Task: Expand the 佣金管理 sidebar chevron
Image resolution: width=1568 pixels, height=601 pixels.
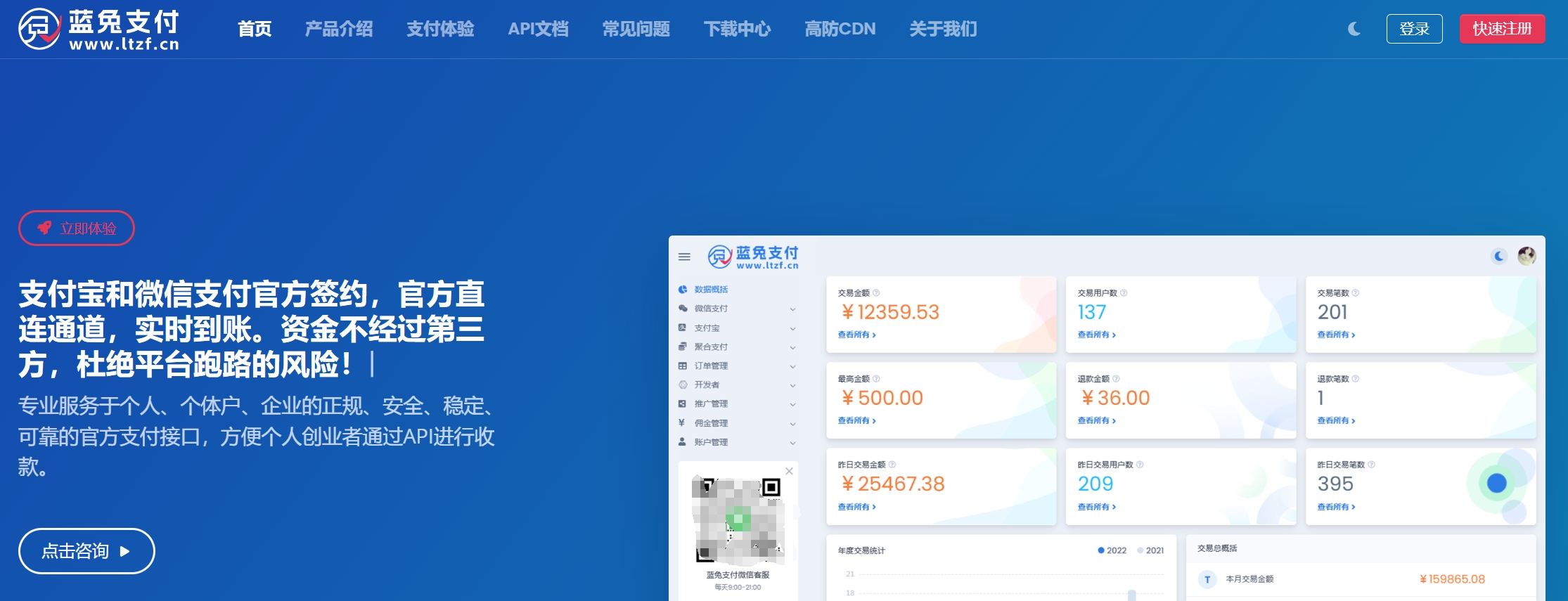Action: click(792, 424)
